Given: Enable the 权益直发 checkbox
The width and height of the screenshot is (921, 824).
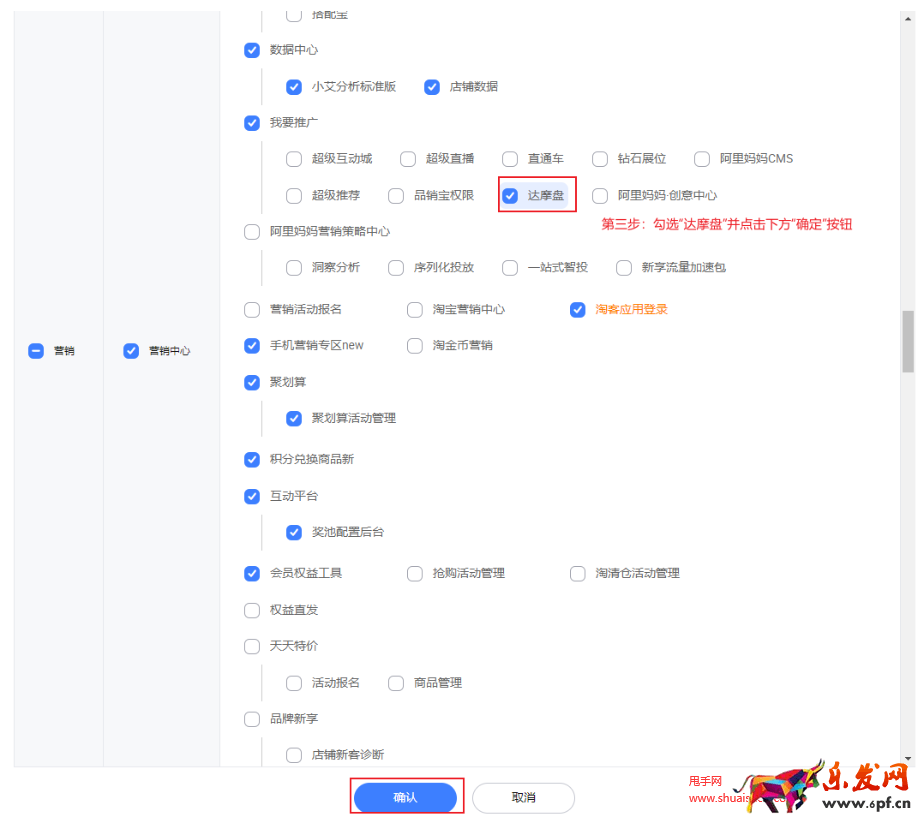Looking at the screenshot, I should tap(251, 610).
